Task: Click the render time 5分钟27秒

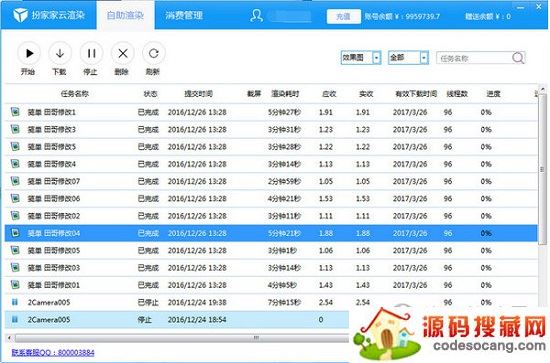Action: [x=284, y=112]
